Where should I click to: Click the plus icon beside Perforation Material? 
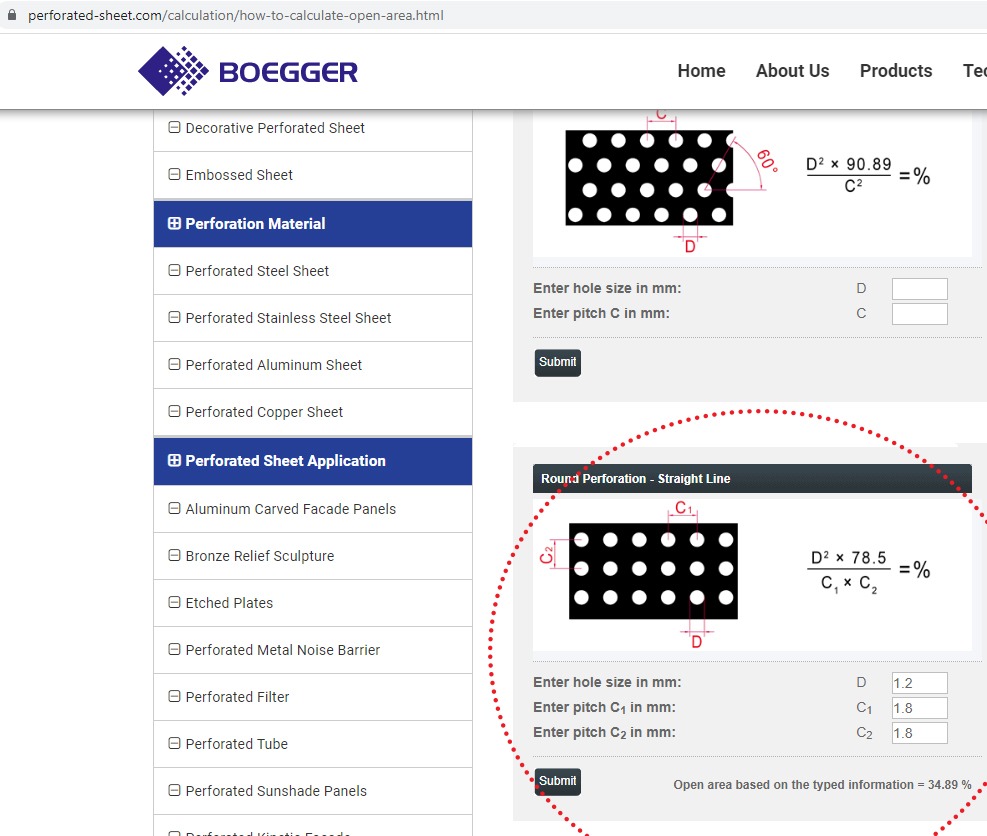coord(174,223)
